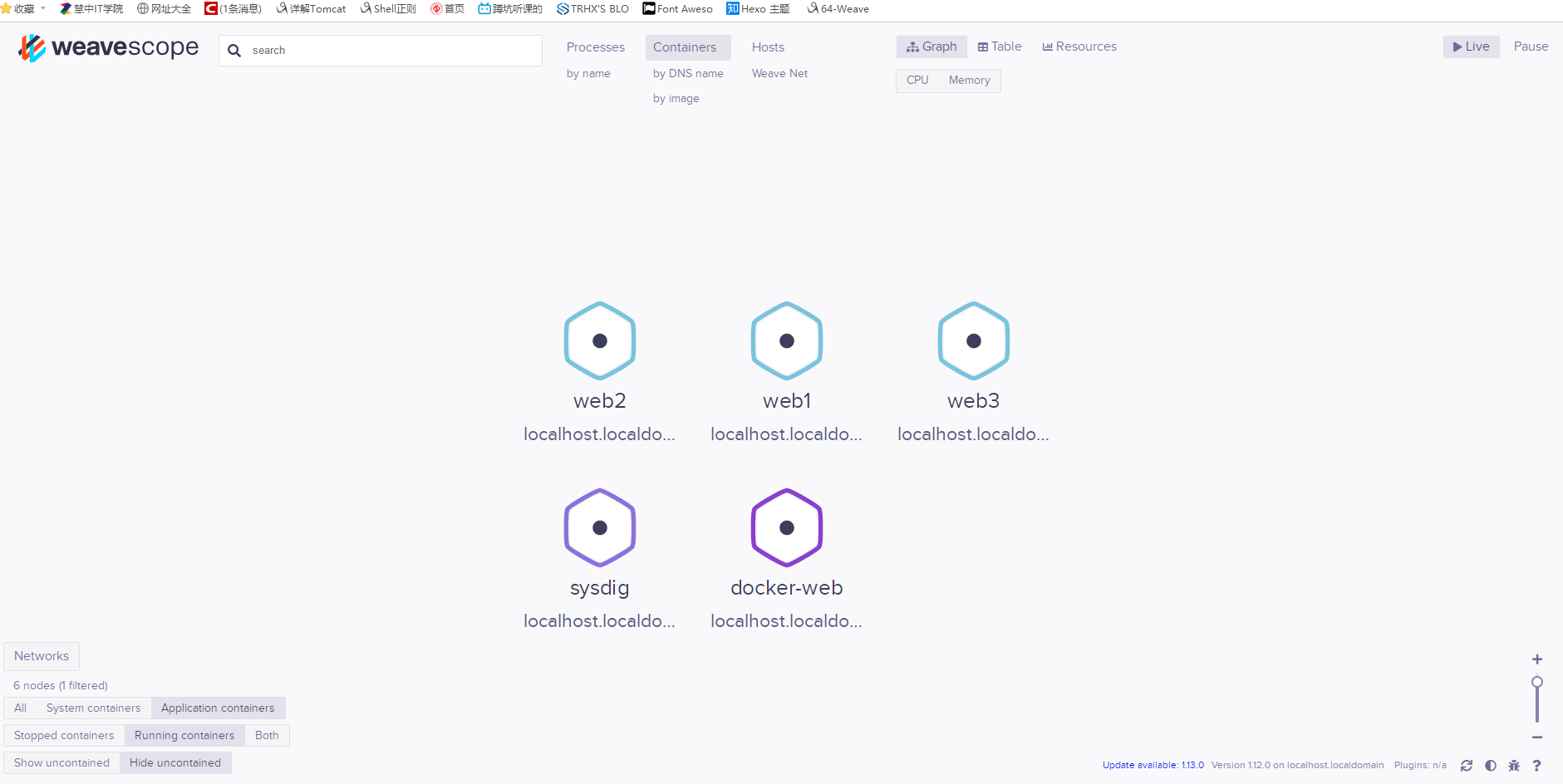The height and width of the screenshot is (784, 1563).
Task: Click the zoom in plus icon
Action: click(1537, 659)
